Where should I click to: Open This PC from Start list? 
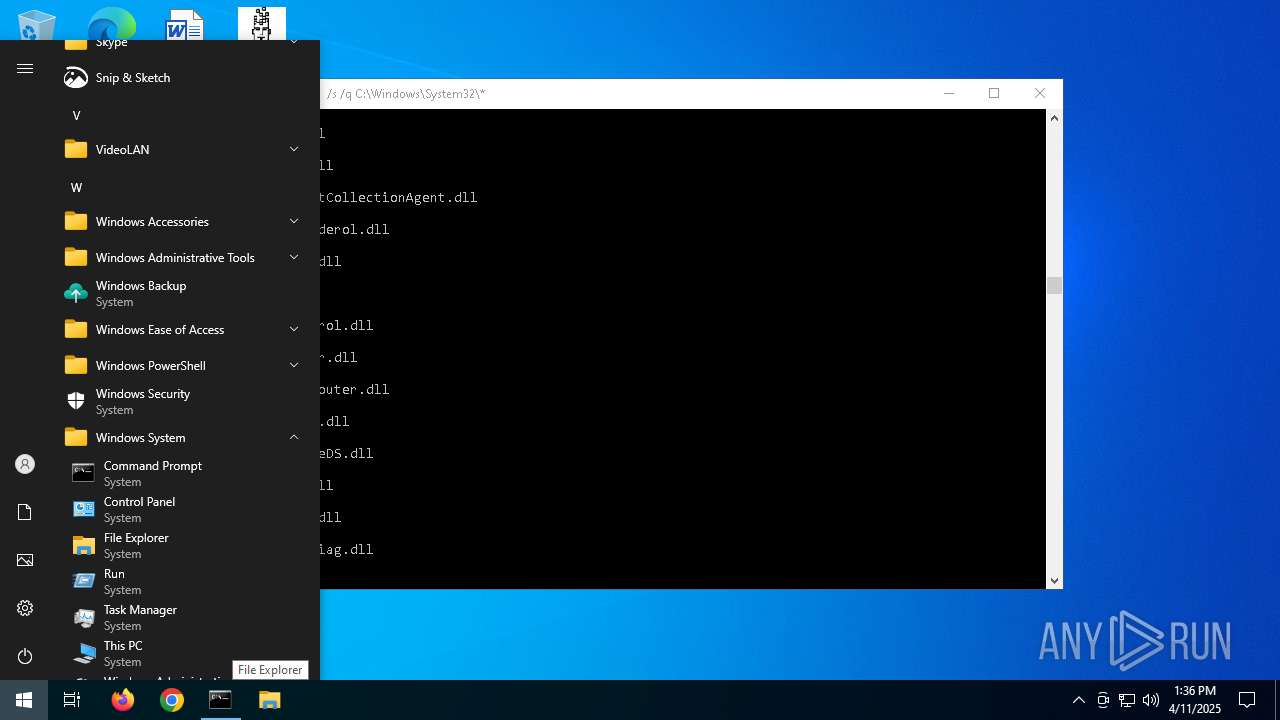click(x=180, y=654)
